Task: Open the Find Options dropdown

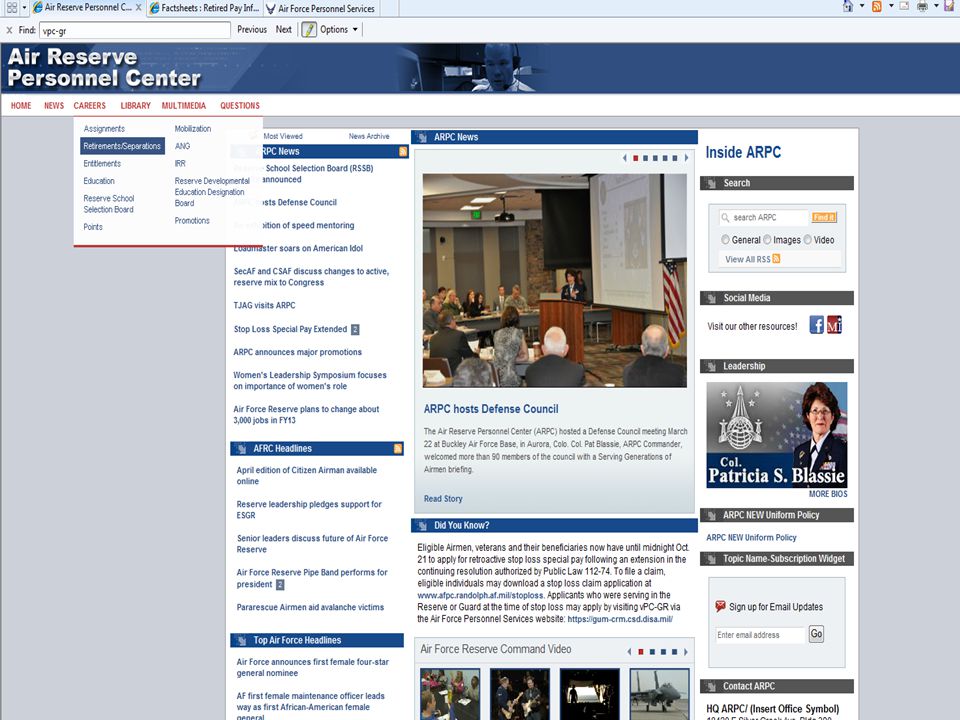Action: pyautogui.click(x=339, y=29)
